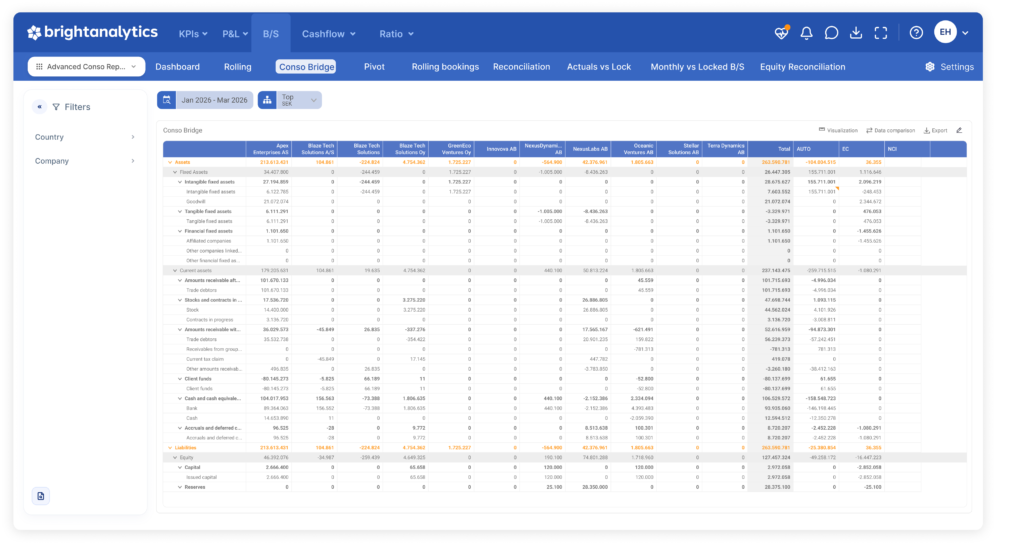Open the P&L menu

point(235,34)
